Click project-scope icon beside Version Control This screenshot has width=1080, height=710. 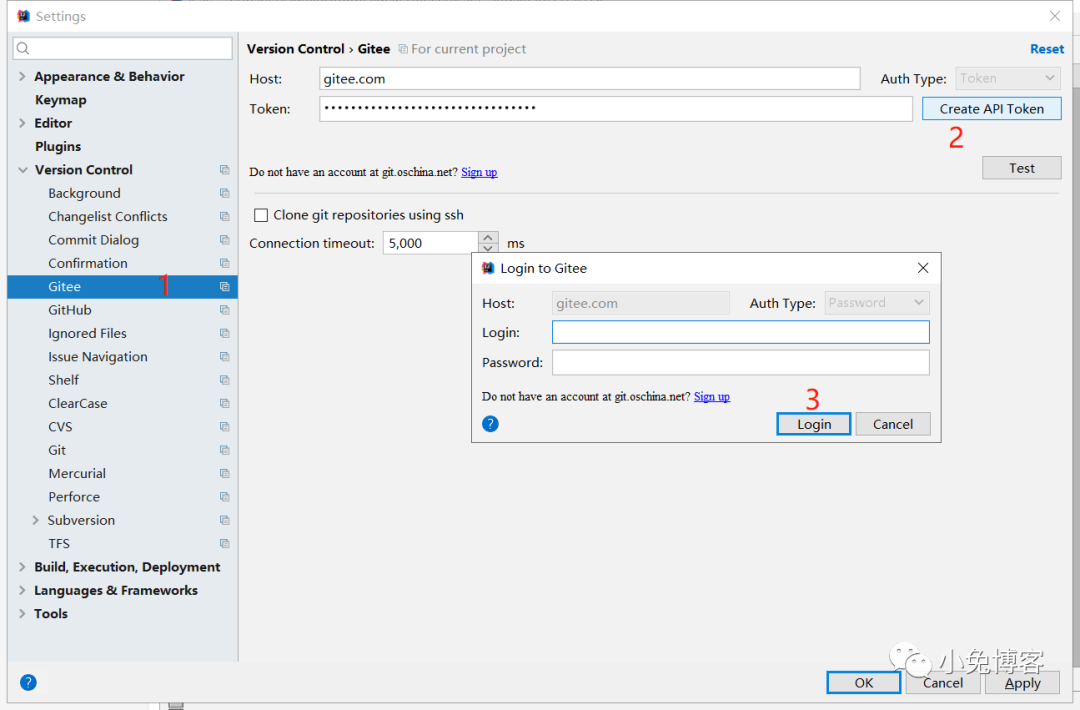tap(225, 169)
